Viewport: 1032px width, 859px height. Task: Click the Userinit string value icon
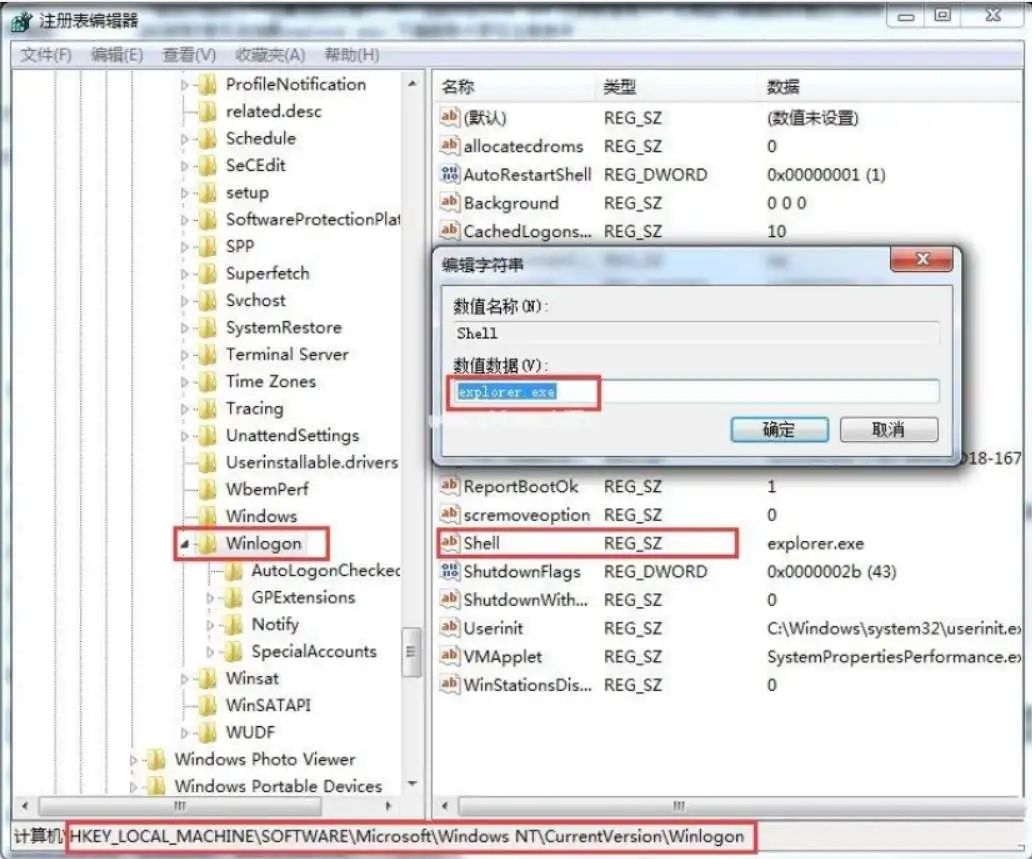pos(450,627)
